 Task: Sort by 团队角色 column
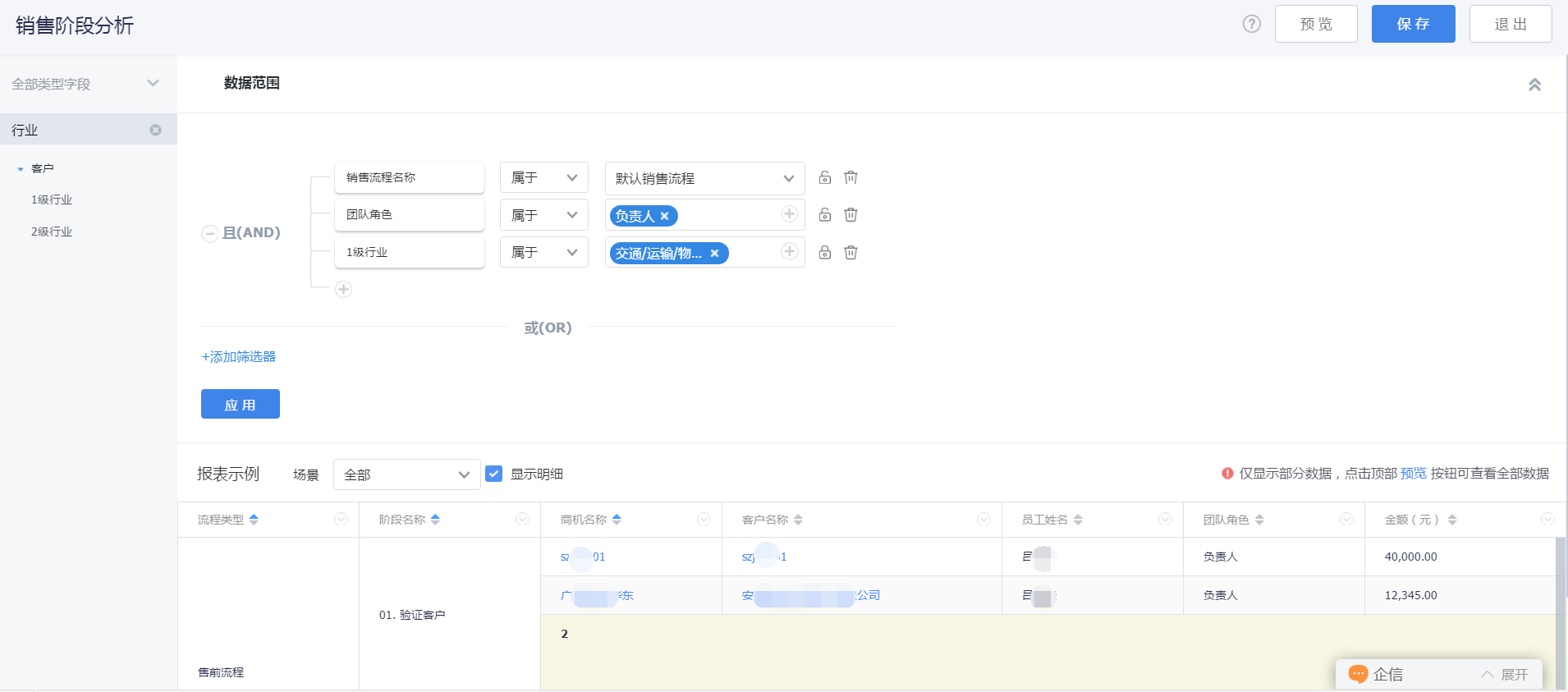pos(1259,520)
